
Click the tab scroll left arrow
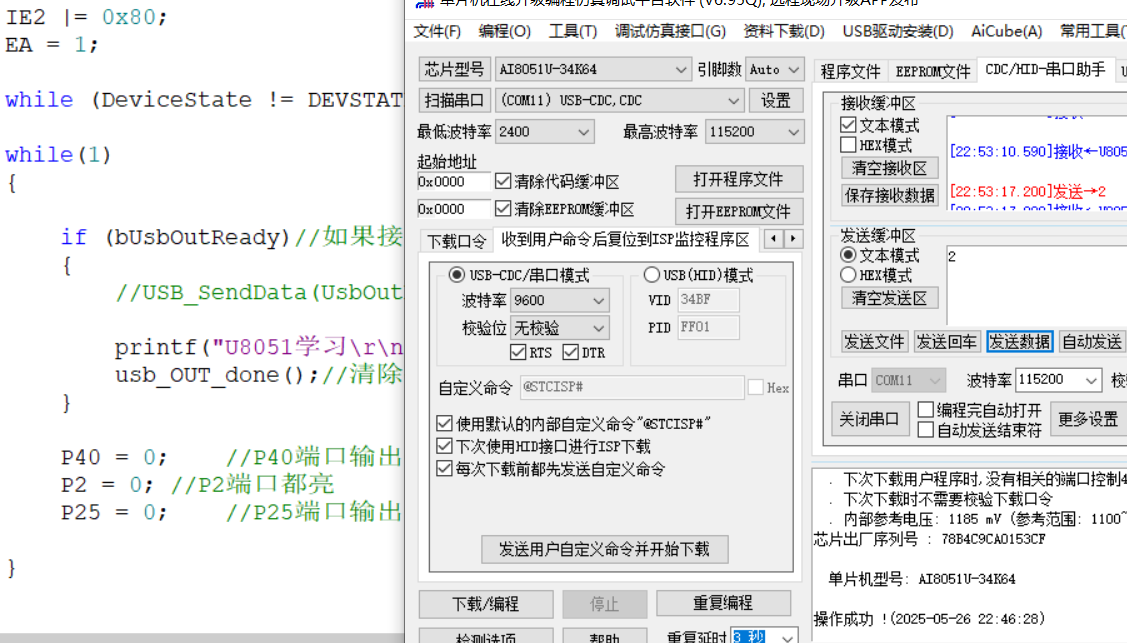(x=773, y=239)
